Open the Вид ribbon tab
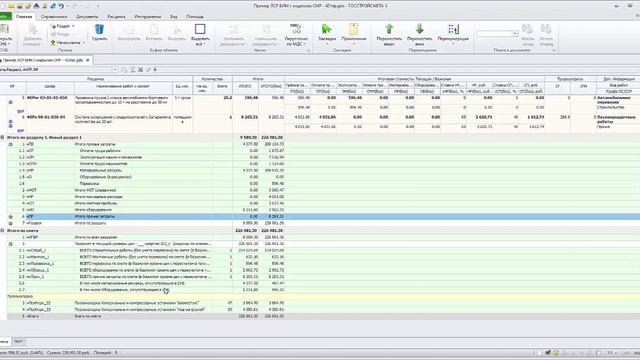This screenshot has height=360, width=640. (173, 17)
